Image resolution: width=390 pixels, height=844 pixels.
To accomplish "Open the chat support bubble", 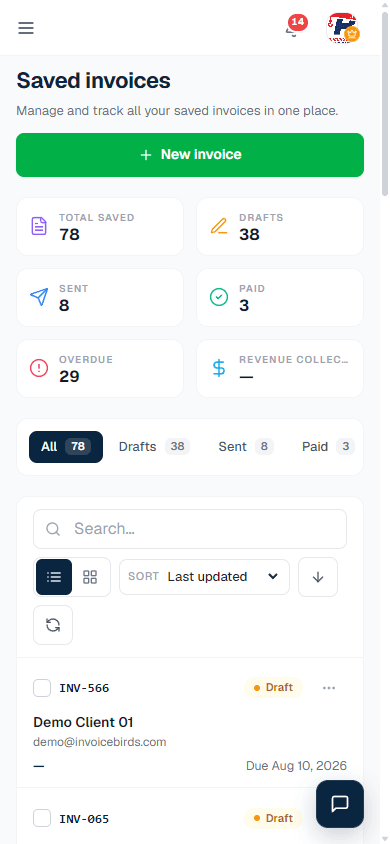I will 340,804.
